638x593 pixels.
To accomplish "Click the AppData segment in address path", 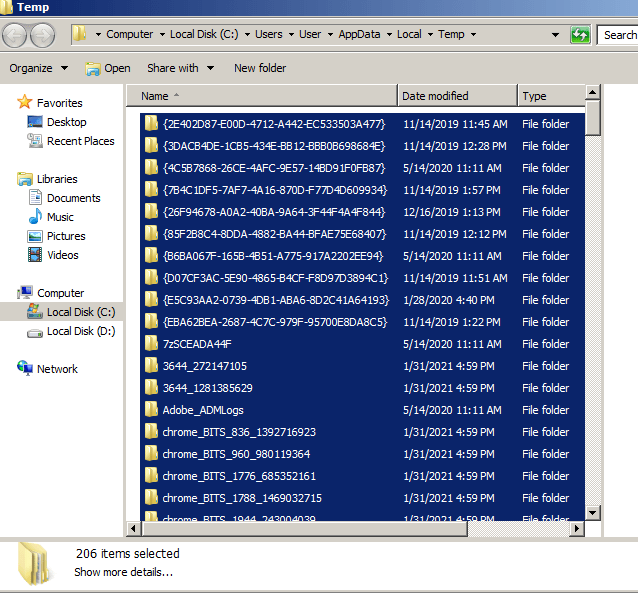I will (360, 34).
